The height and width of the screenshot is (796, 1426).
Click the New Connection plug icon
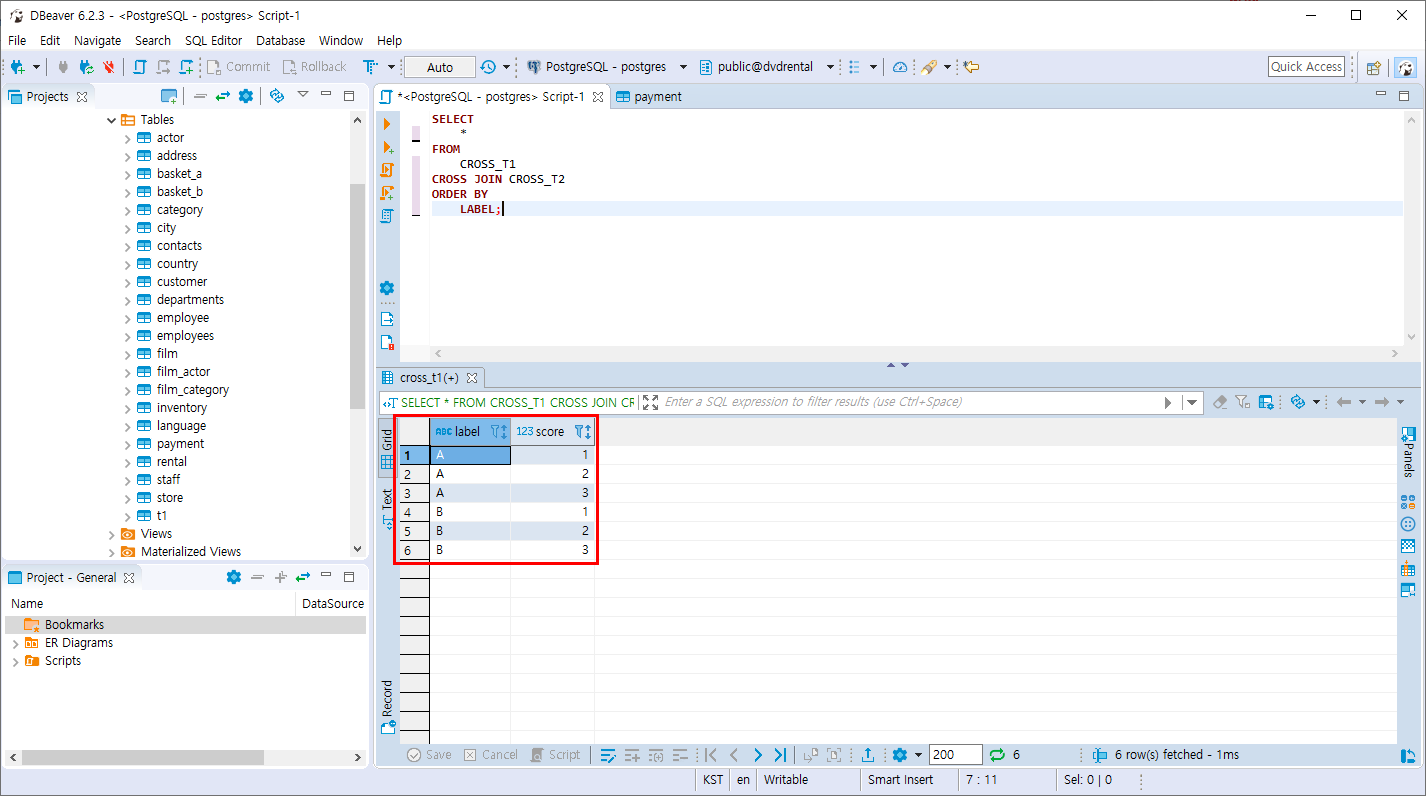point(18,67)
